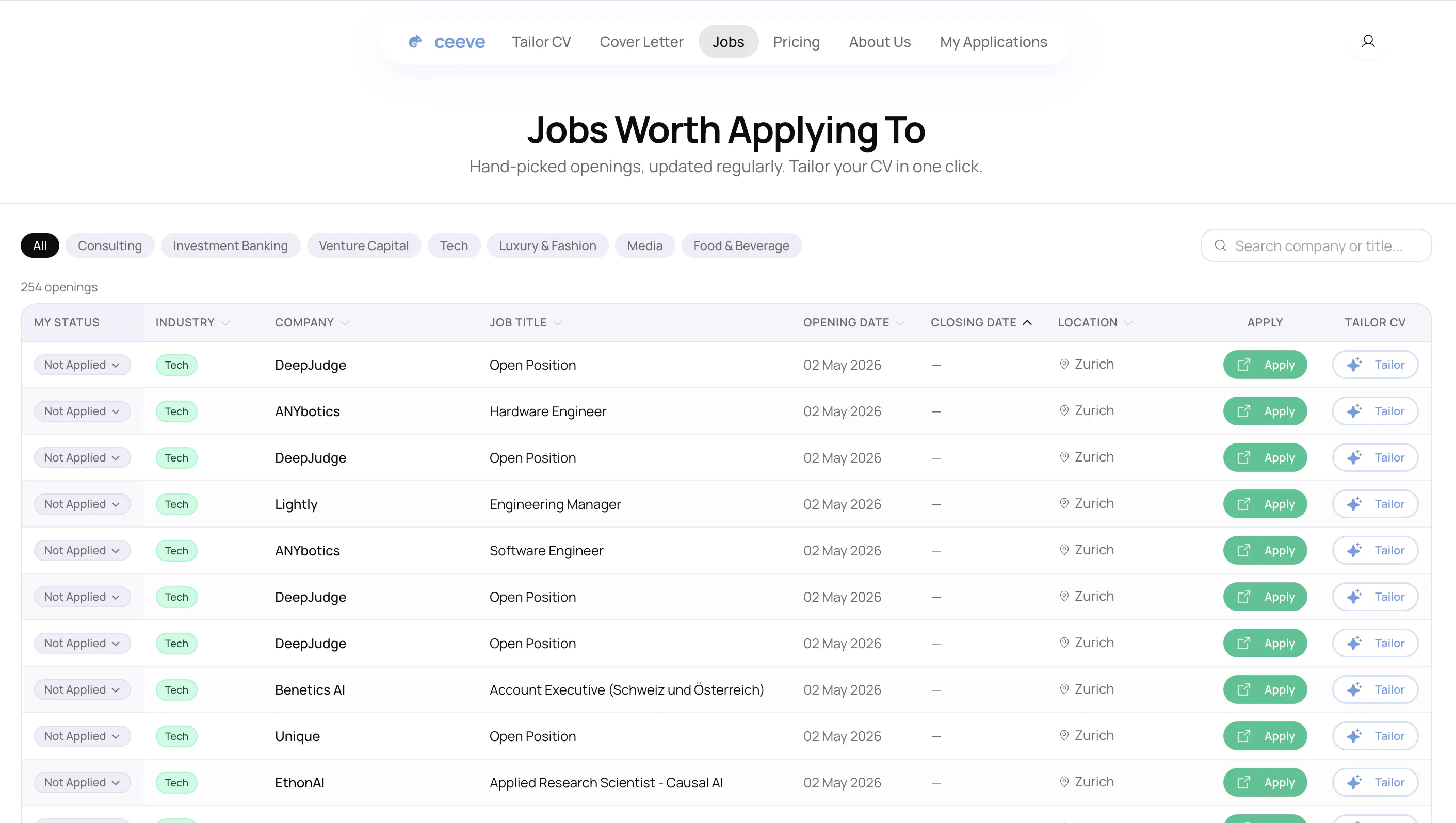Filter jobs by All industries
Screen dimensions: 1456x823
coord(40,245)
